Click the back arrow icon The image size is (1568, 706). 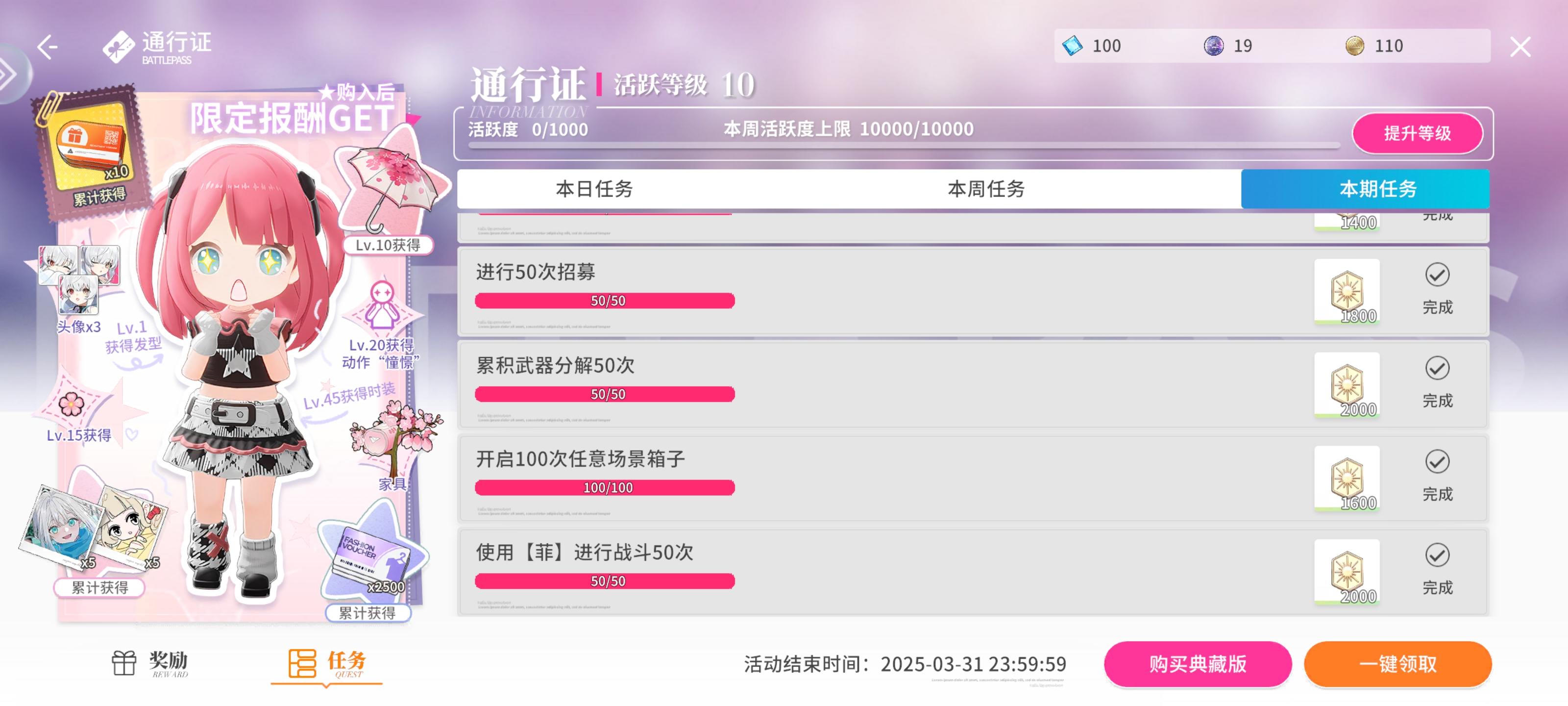[x=47, y=47]
